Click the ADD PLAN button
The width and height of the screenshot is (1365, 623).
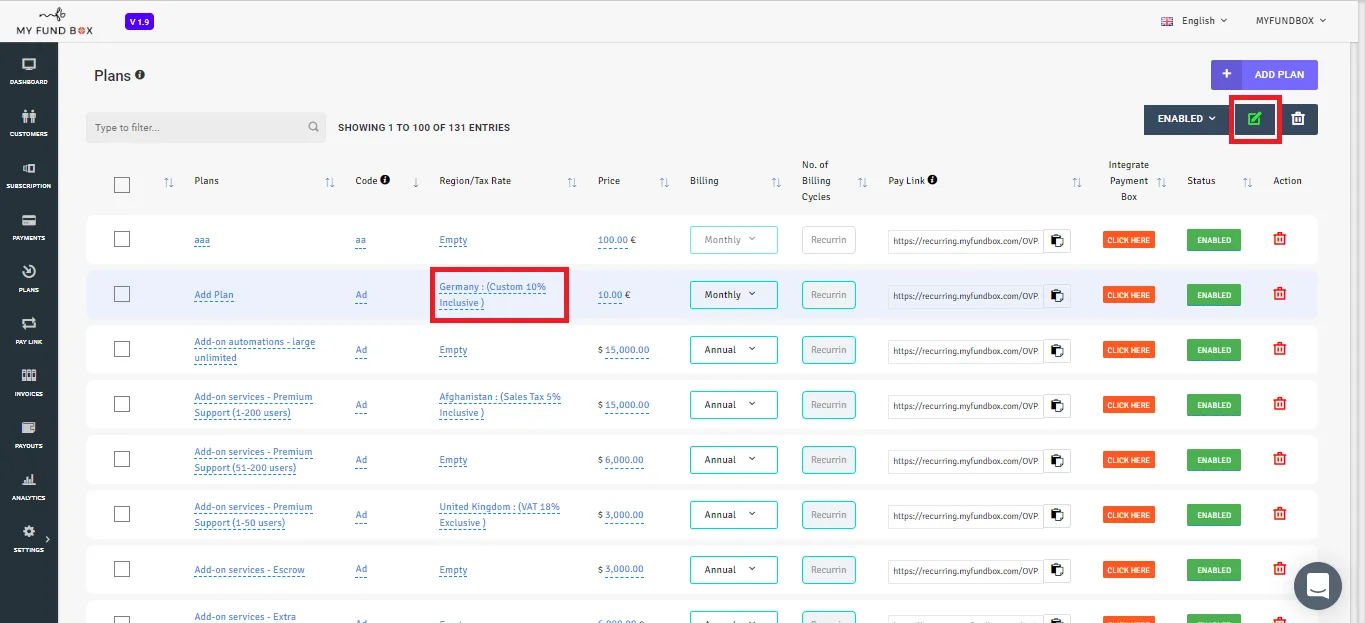1264,75
